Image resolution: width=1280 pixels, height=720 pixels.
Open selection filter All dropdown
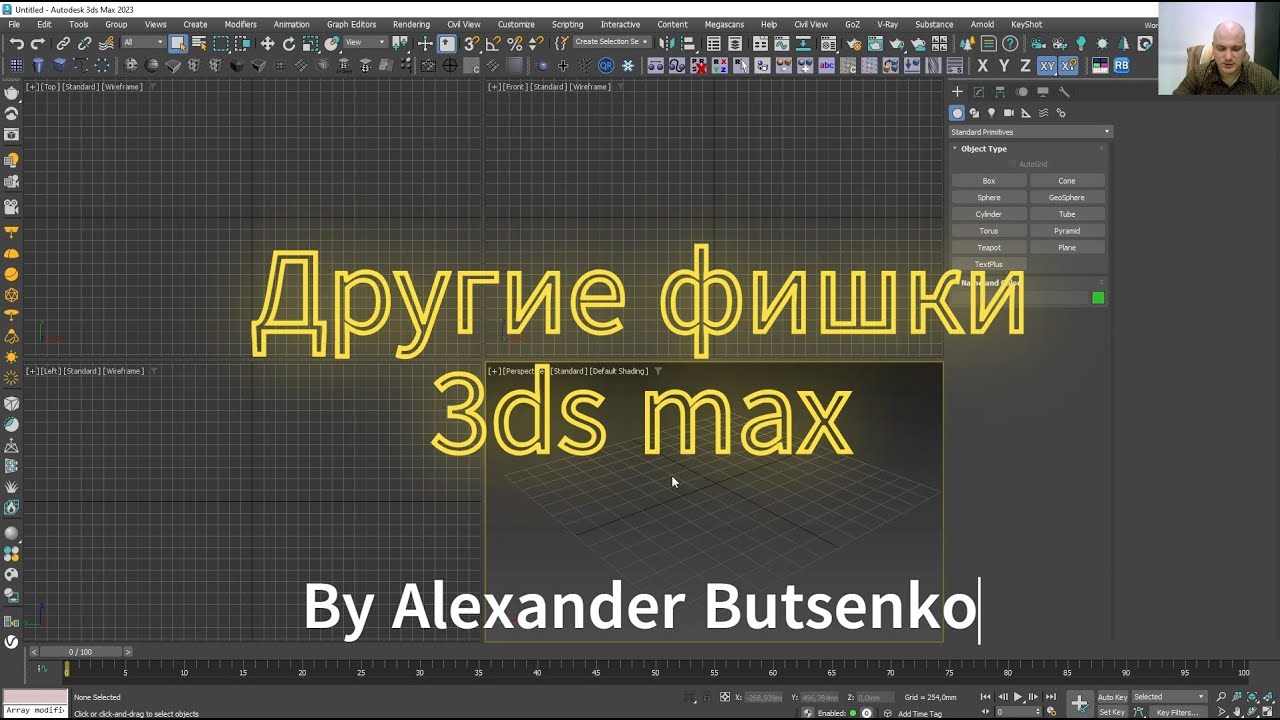tap(143, 43)
